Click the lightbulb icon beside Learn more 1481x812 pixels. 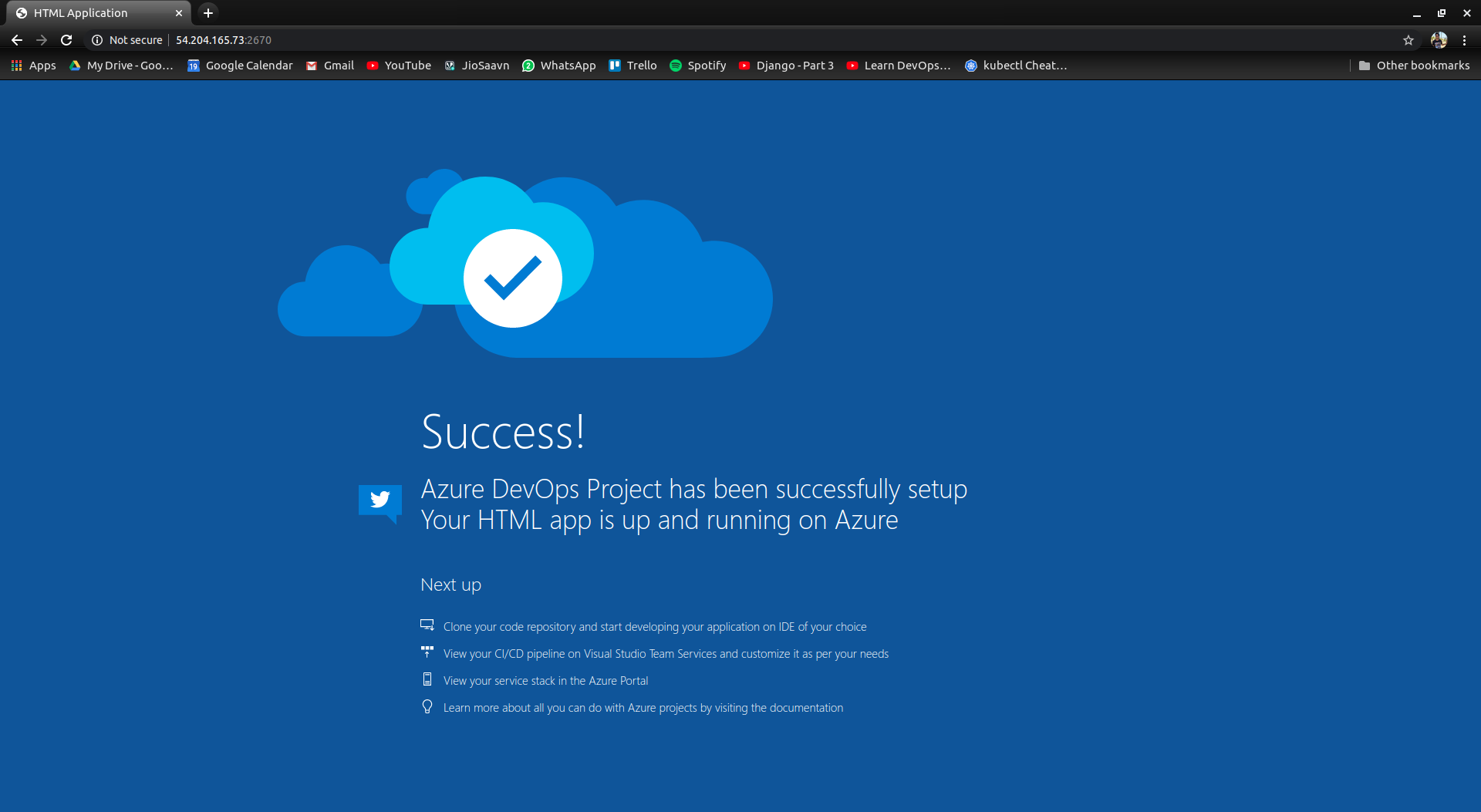pos(427,706)
